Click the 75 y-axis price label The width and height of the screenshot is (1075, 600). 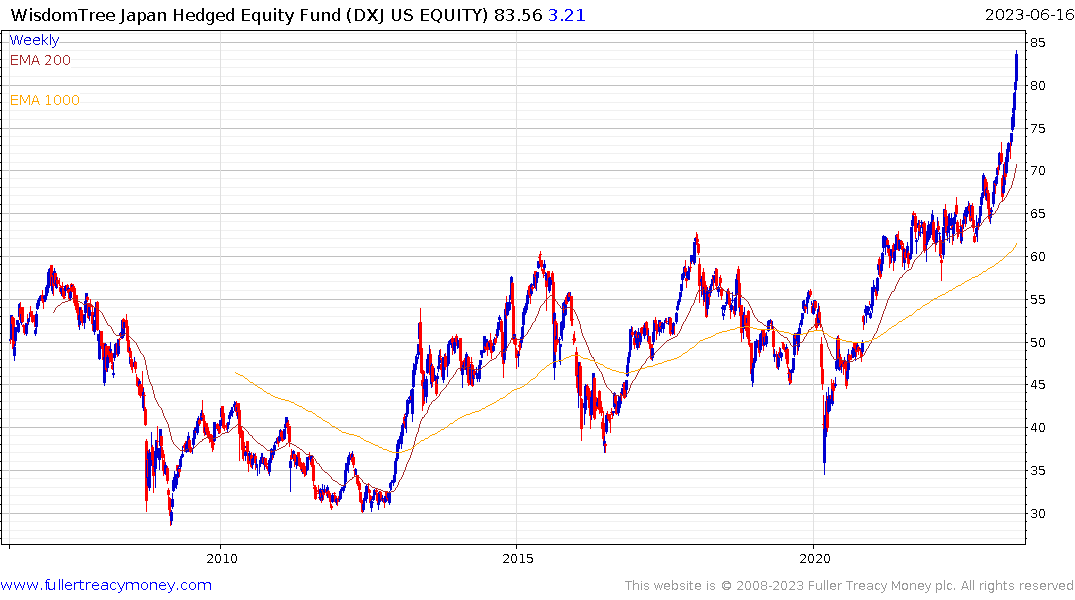click(x=1038, y=129)
